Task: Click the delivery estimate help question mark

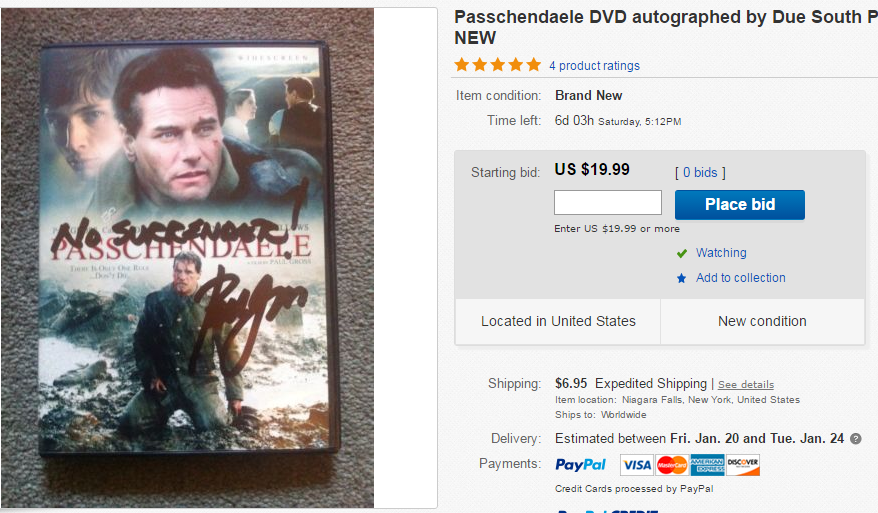Action: pyautogui.click(x=856, y=439)
